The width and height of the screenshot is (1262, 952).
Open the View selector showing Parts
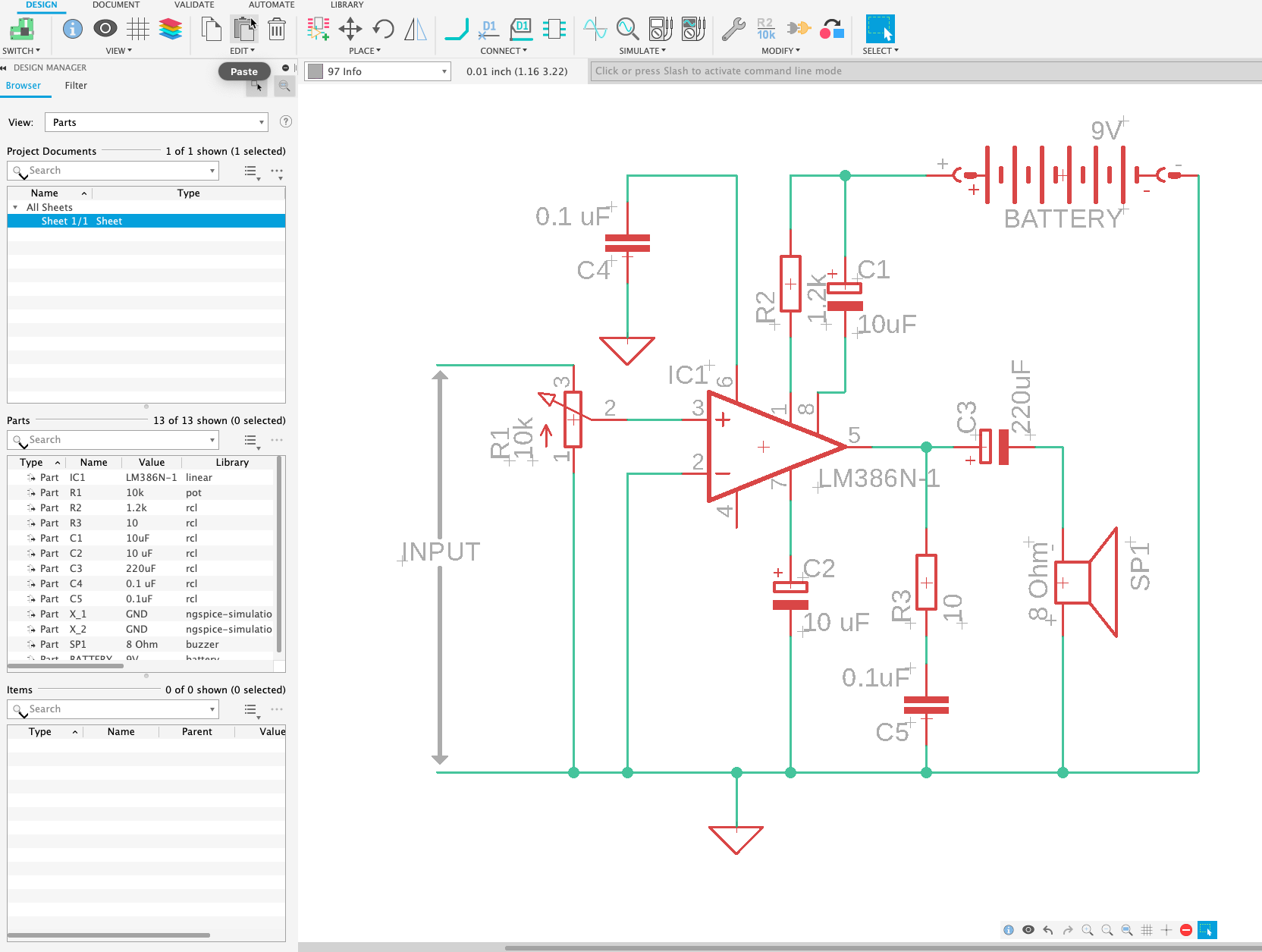pyautogui.click(x=155, y=122)
